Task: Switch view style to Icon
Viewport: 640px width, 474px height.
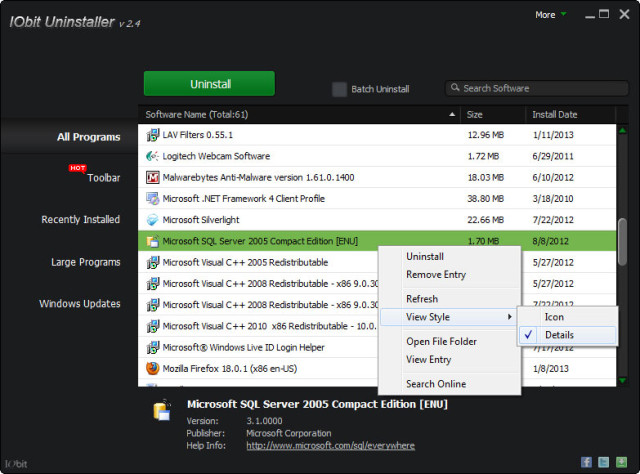Action: click(567, 317)
